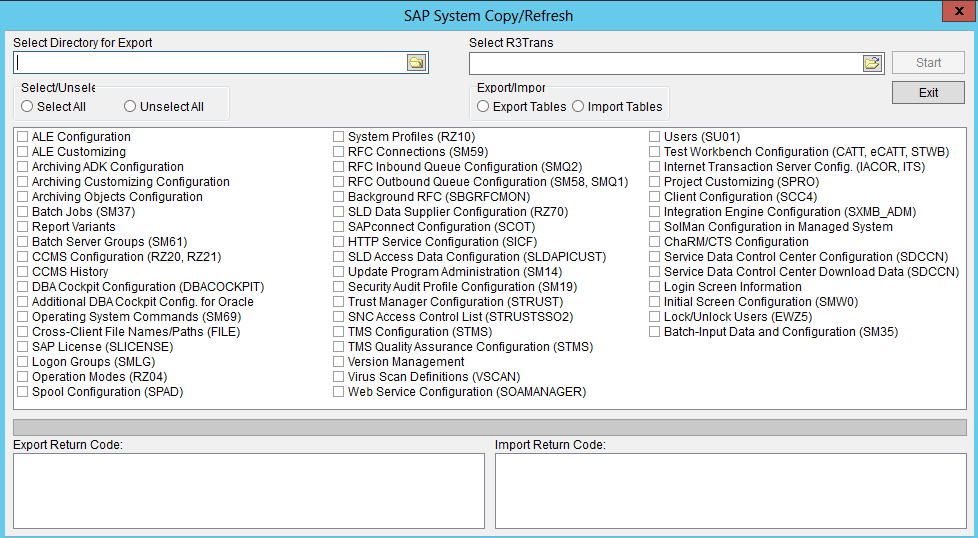This screenshot has height=538, width=978.
Task: Tick TMS Quality Assurance Configuration (STMS)
Action: [x=339, y=347]
